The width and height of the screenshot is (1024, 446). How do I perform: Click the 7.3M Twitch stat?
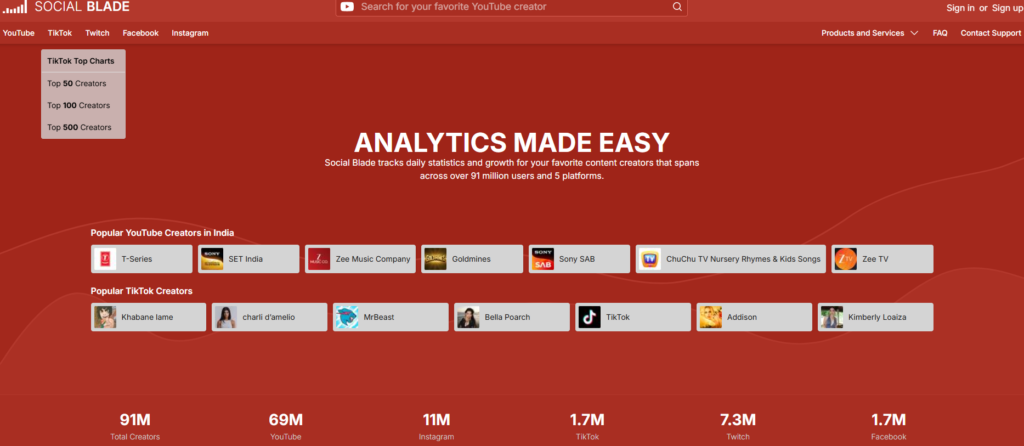tap(738, 426)
